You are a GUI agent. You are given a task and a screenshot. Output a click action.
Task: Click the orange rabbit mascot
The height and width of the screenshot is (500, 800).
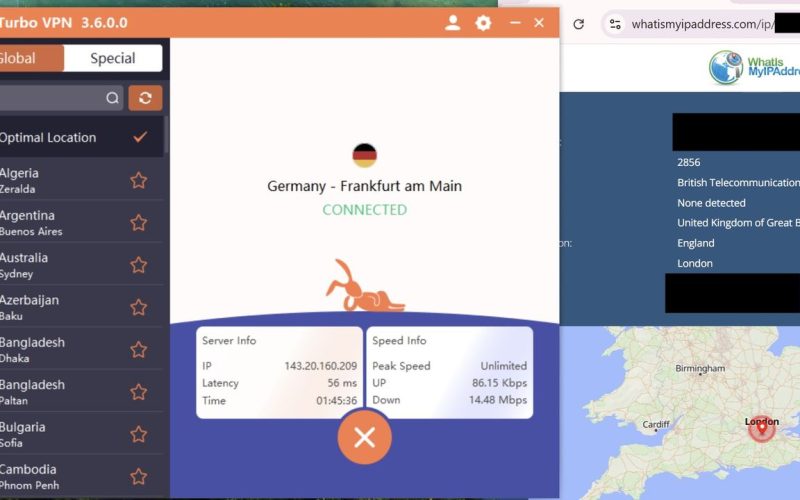(x=365, y=286)
